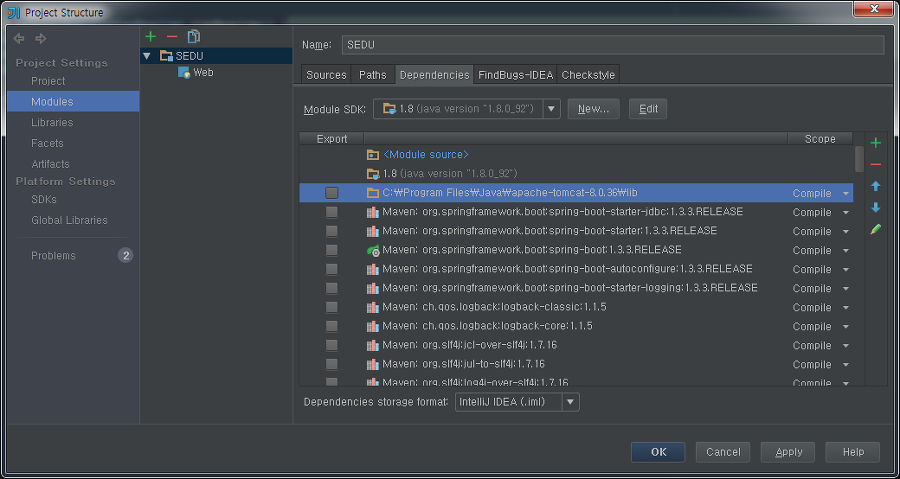This screenshot has width=900, height=479.
Task: Click the spring-boot:1.3.3 green leaf icon
Action: (373, 250)
